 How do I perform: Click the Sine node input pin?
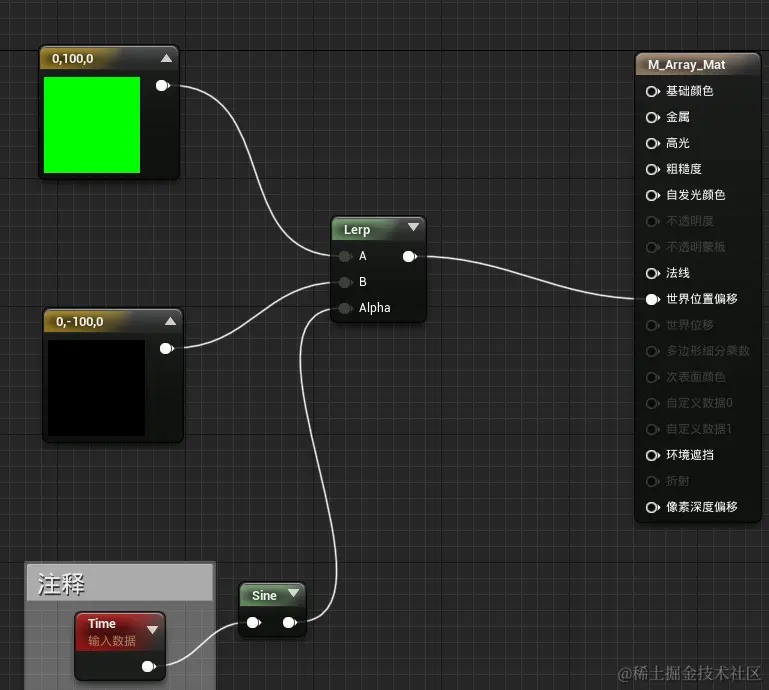(x=254, y=623)
